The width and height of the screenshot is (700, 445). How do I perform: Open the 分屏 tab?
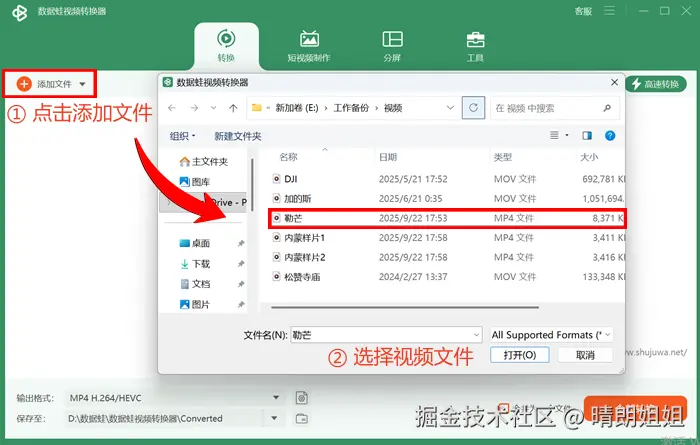click(392, 46)
